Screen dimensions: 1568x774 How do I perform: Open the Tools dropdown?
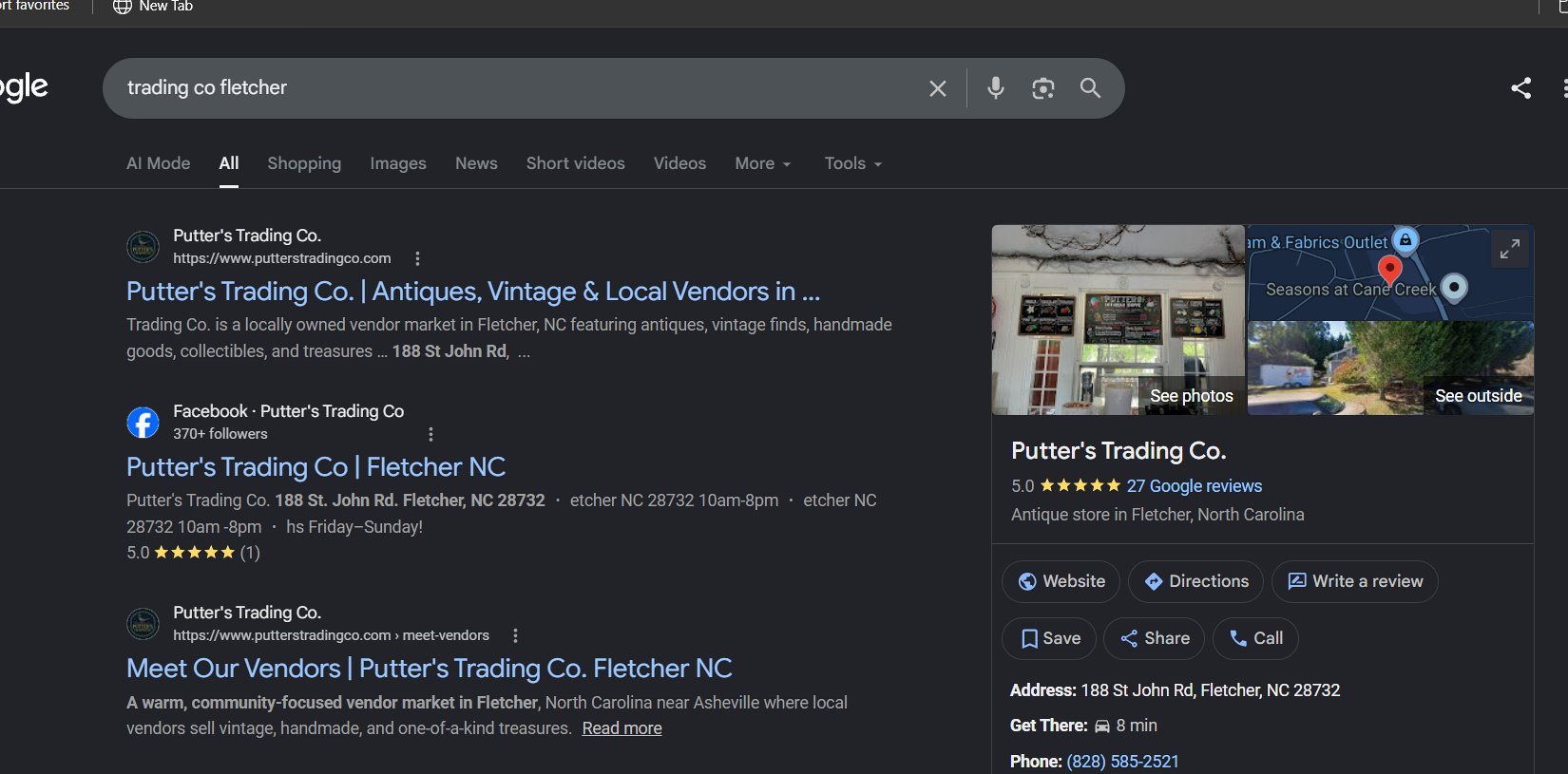coord(852,163)
